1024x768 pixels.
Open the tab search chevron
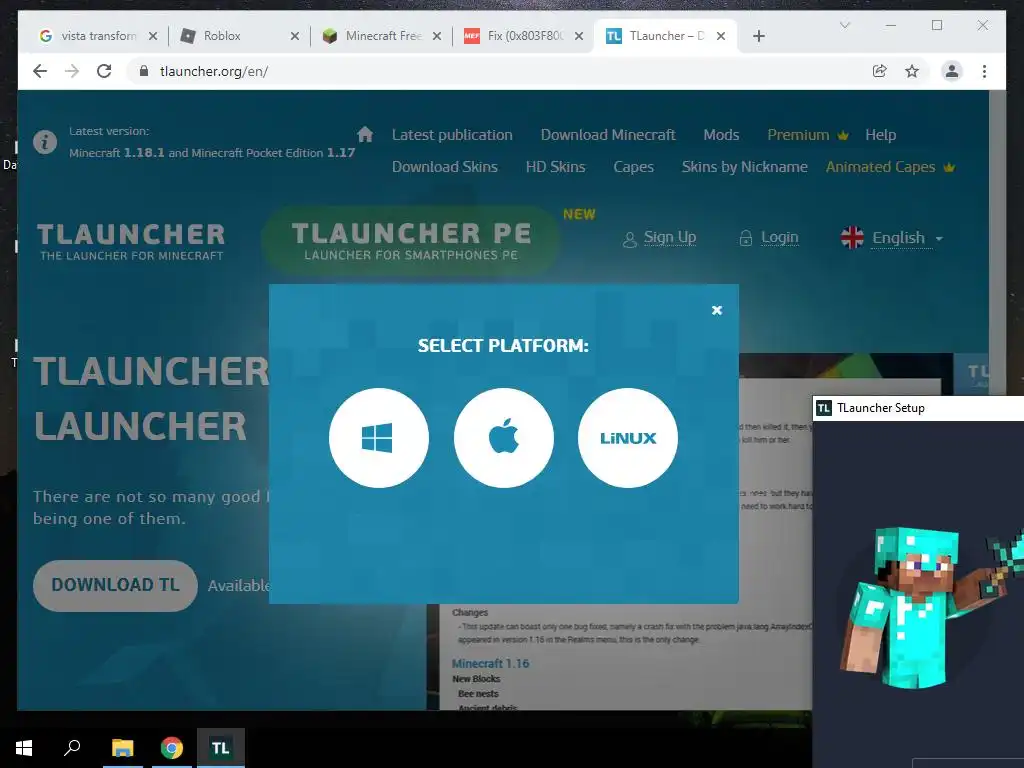tap(844, 25)
